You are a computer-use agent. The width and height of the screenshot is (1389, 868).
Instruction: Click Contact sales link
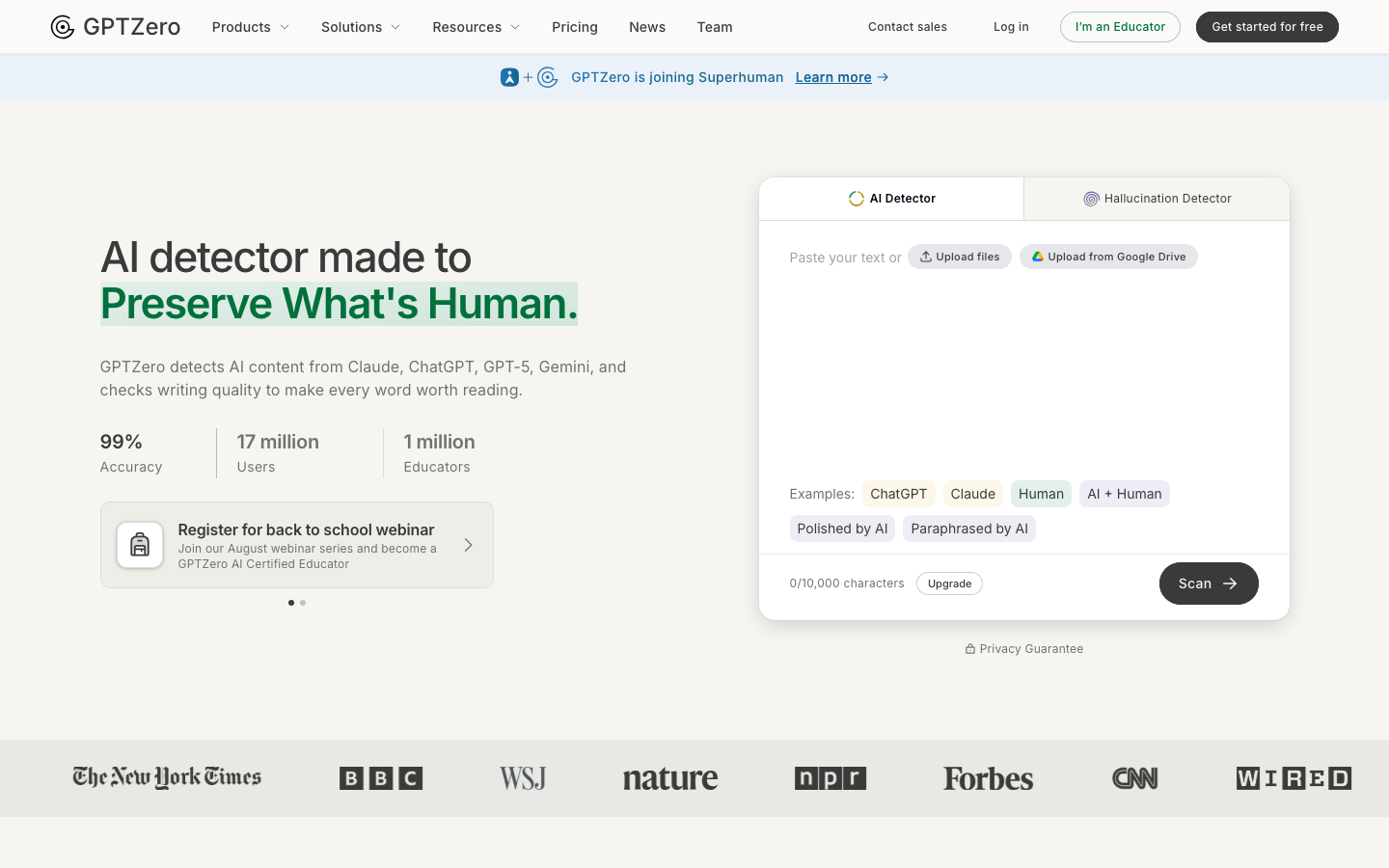click(908, 27)
